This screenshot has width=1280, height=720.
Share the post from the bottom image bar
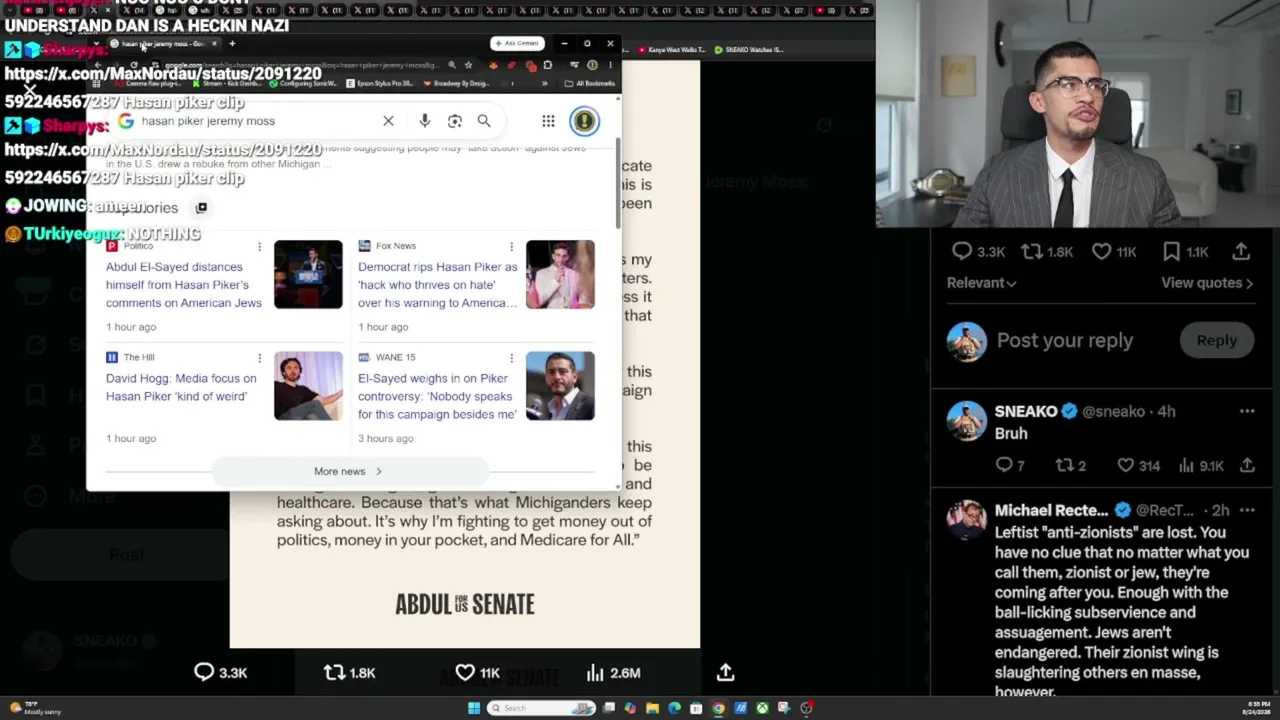click(x=726, y=673)
